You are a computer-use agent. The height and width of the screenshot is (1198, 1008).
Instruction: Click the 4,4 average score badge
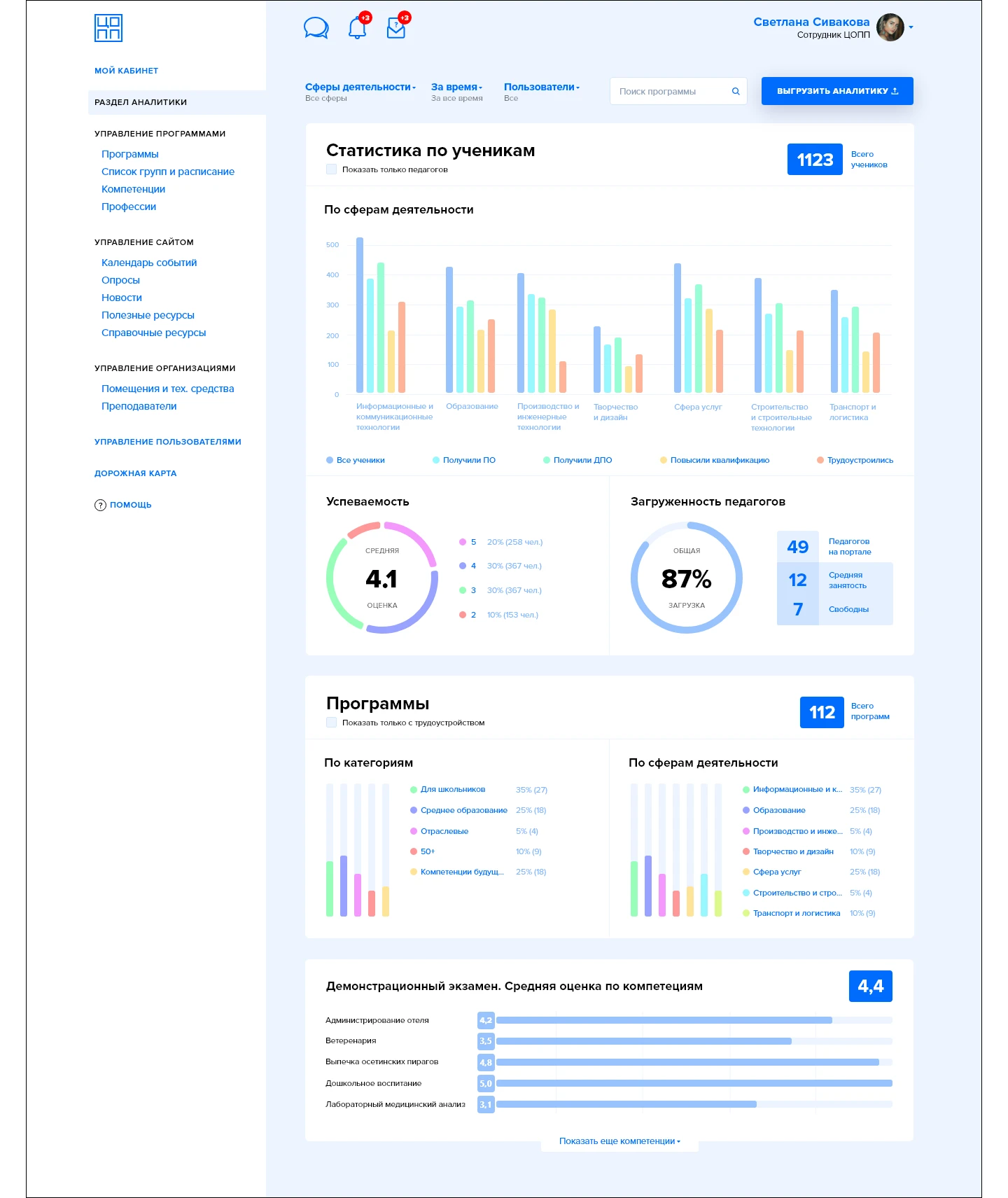[871, 986]
